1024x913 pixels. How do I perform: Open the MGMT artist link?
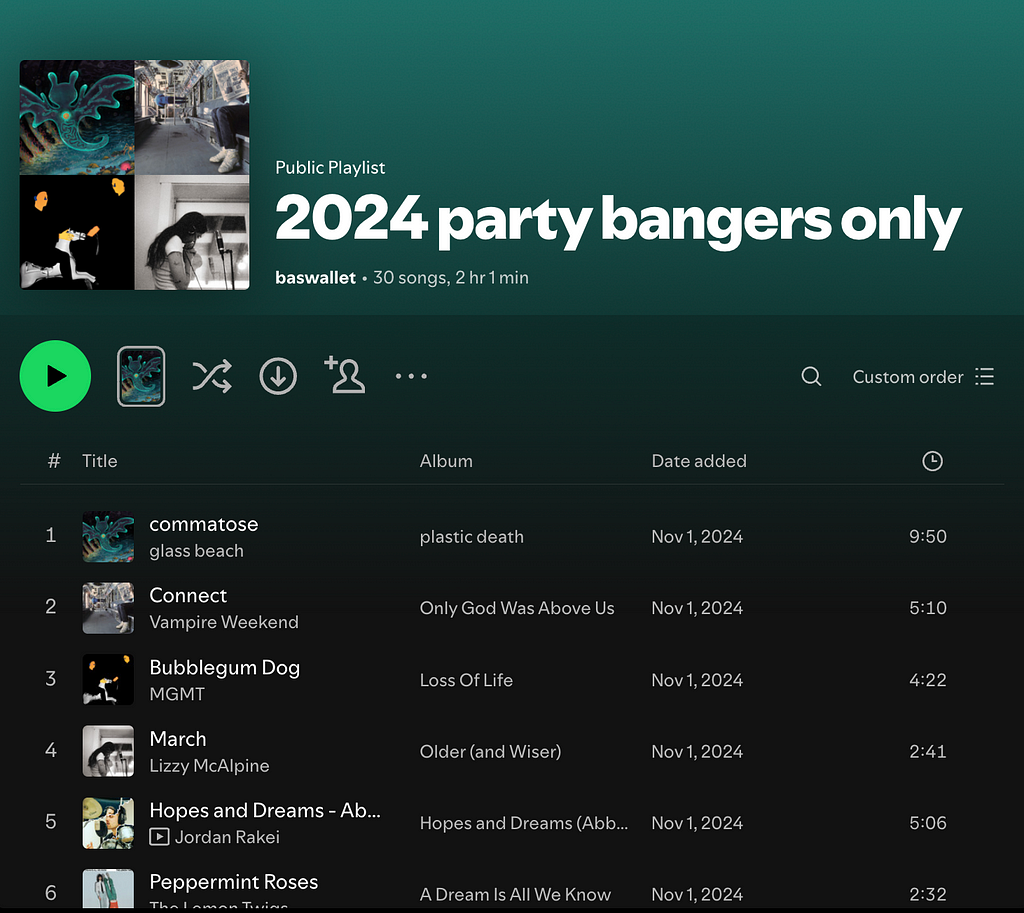(x=177, y=694)
